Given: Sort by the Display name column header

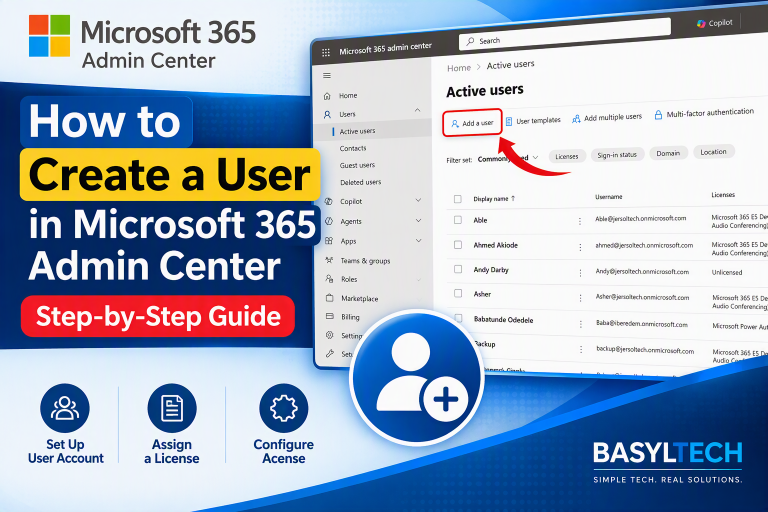Looking at the screenshot, I should click(x=494, y=199).
